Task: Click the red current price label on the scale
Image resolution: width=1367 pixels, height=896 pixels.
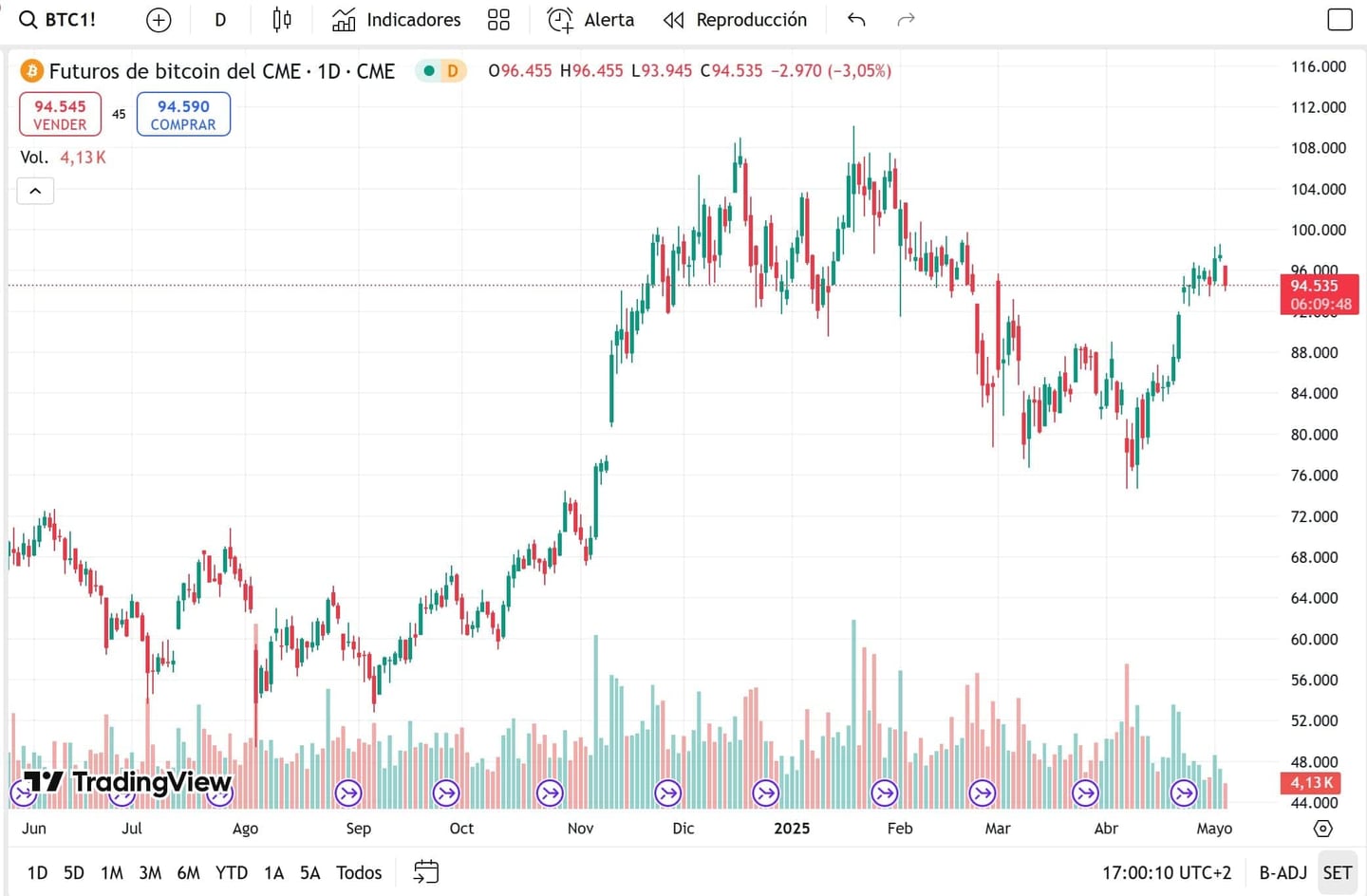Action: click(x=1320, y=294)
